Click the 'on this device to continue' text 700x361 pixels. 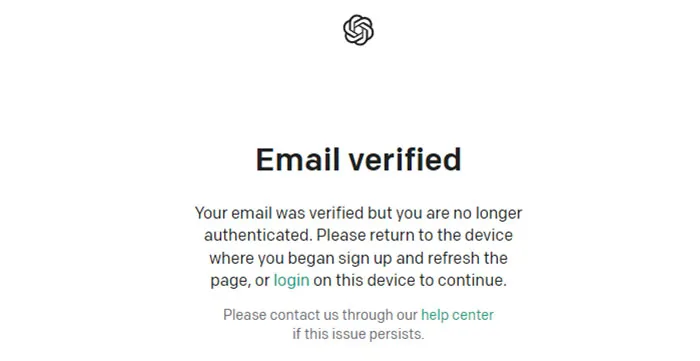410,280
